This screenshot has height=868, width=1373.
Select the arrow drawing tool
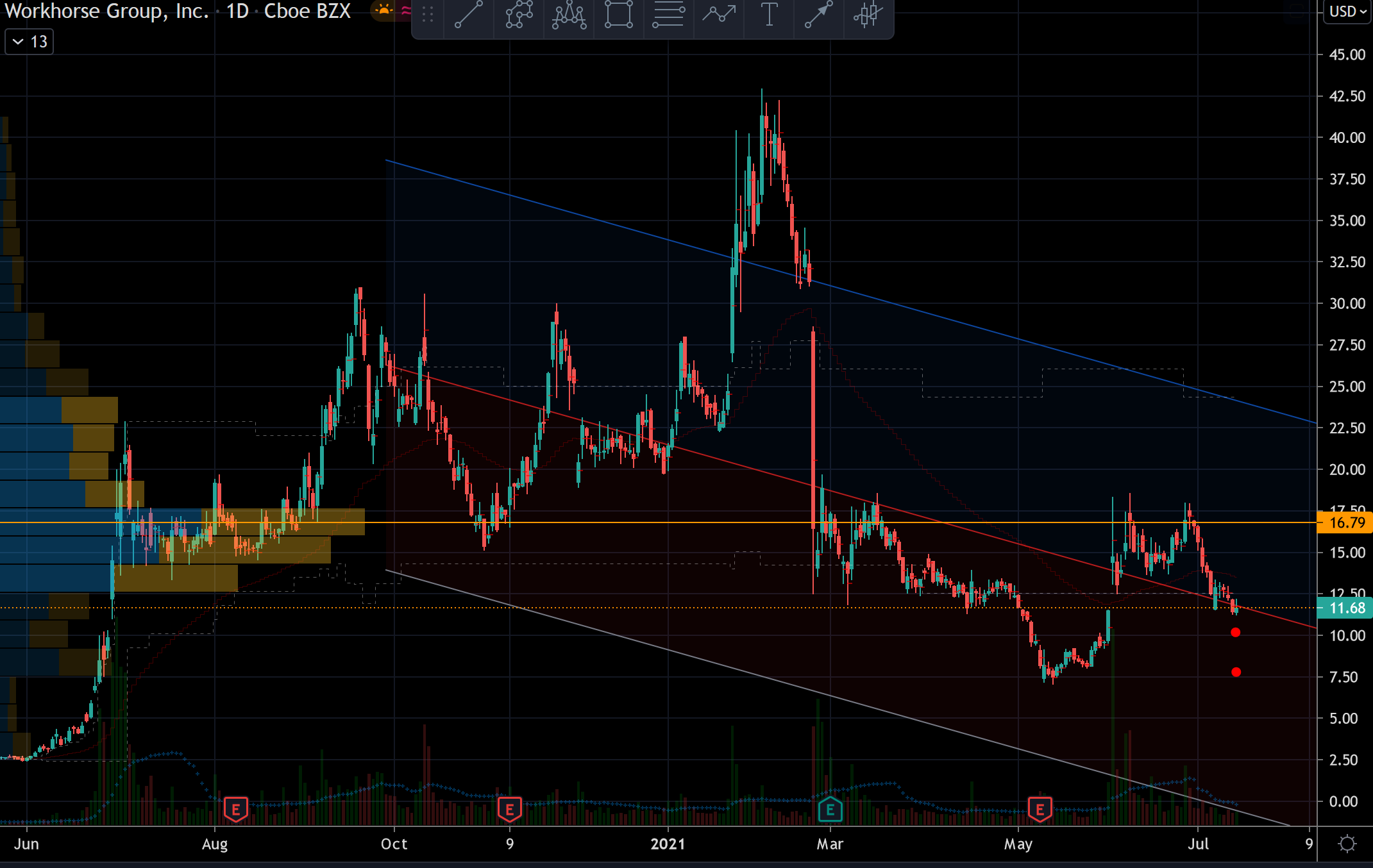818,14
